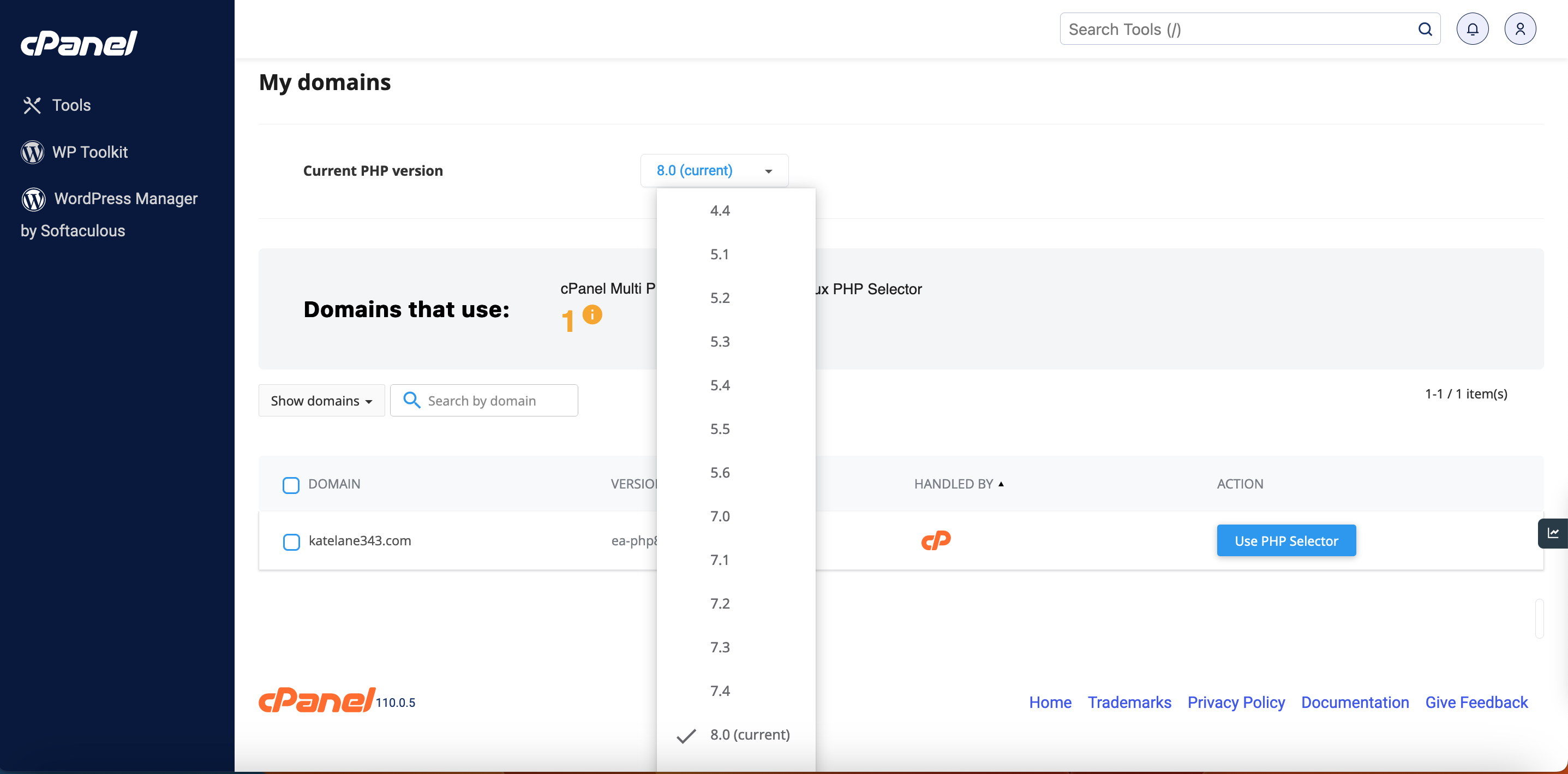Click the orange cPanel footer logo
1568x774 pixels.
[316, 700]
